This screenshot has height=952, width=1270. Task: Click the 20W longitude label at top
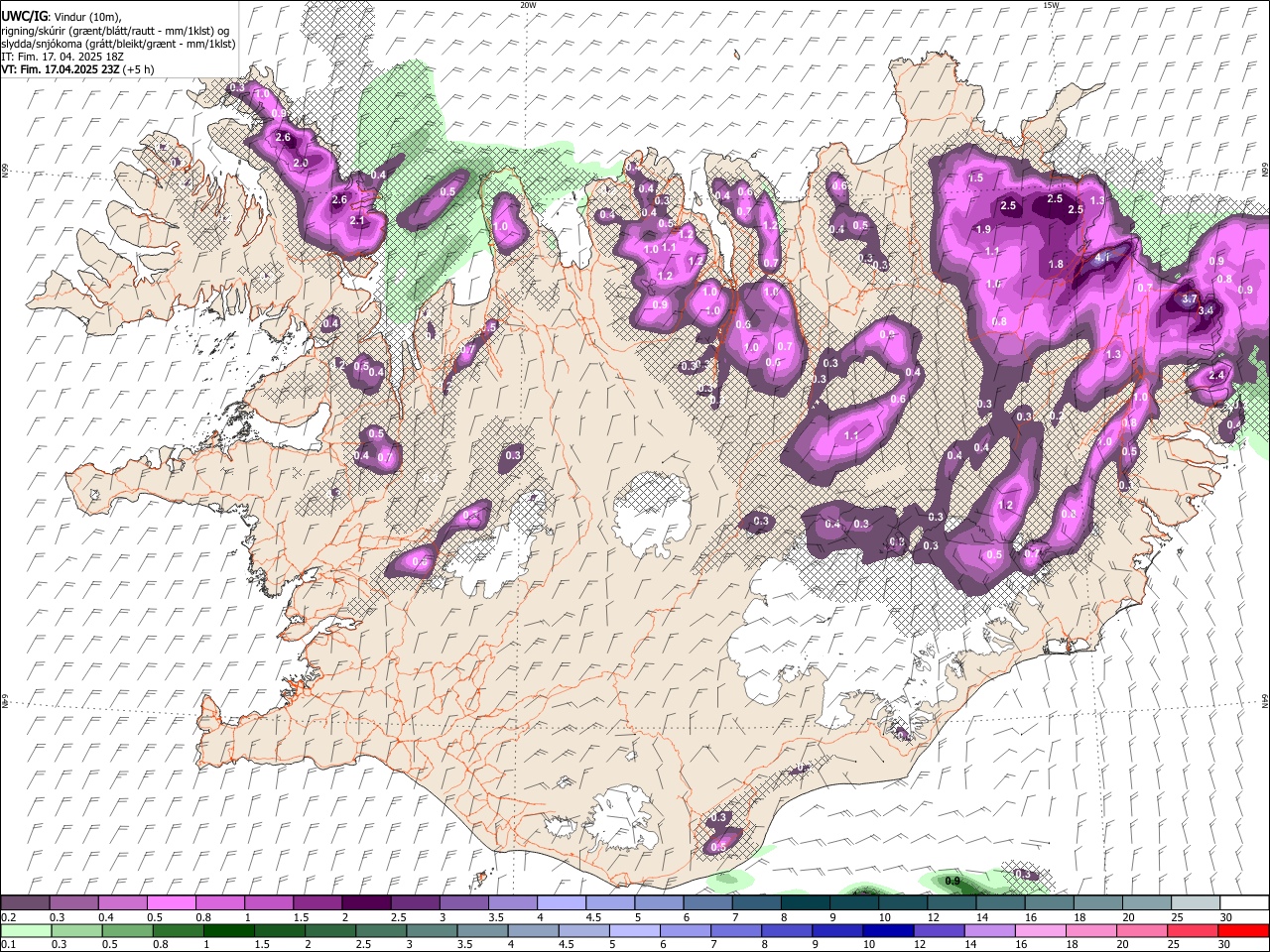pyautogui.click(x=528, y=5)
